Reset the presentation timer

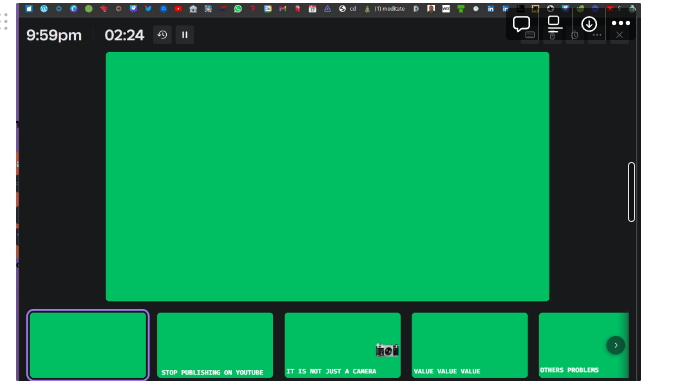click(162, 35)
